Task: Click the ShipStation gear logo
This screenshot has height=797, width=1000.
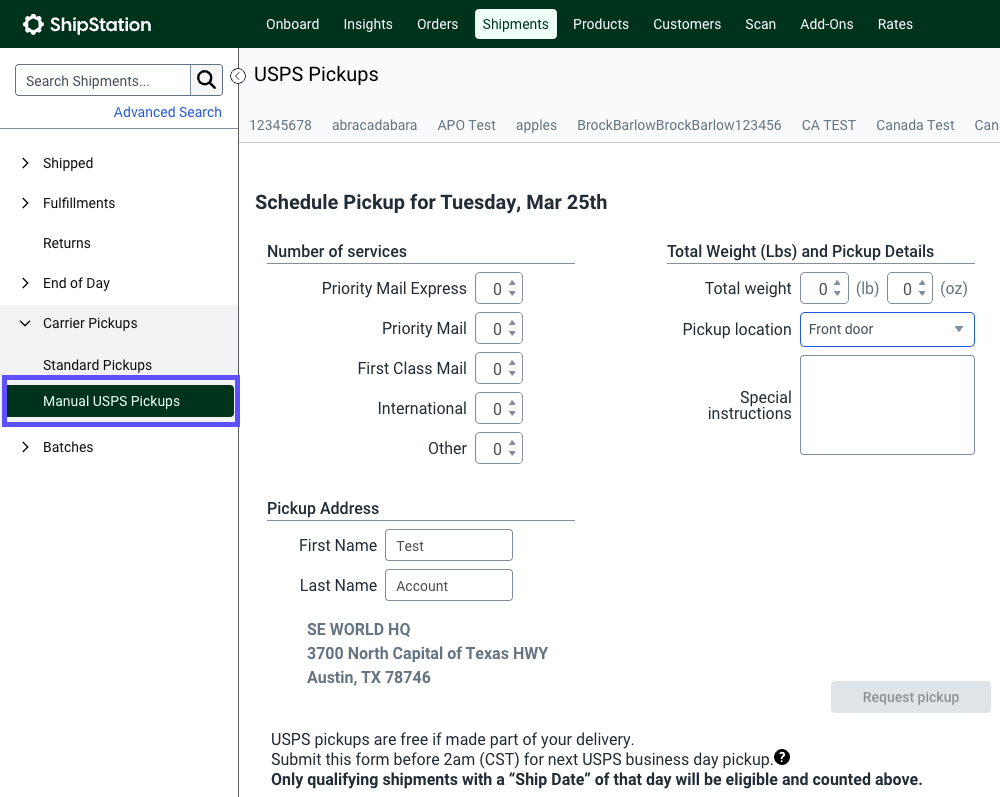Action: 33,24
